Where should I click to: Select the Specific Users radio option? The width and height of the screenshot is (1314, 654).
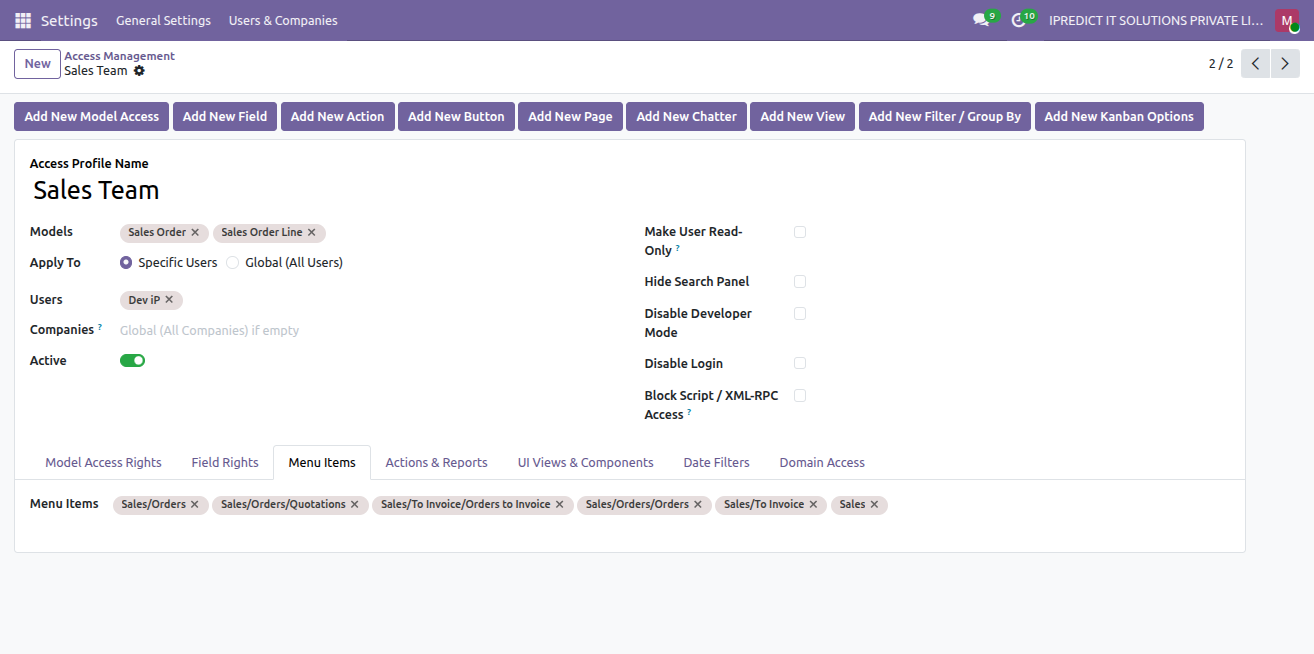point(126,263)
